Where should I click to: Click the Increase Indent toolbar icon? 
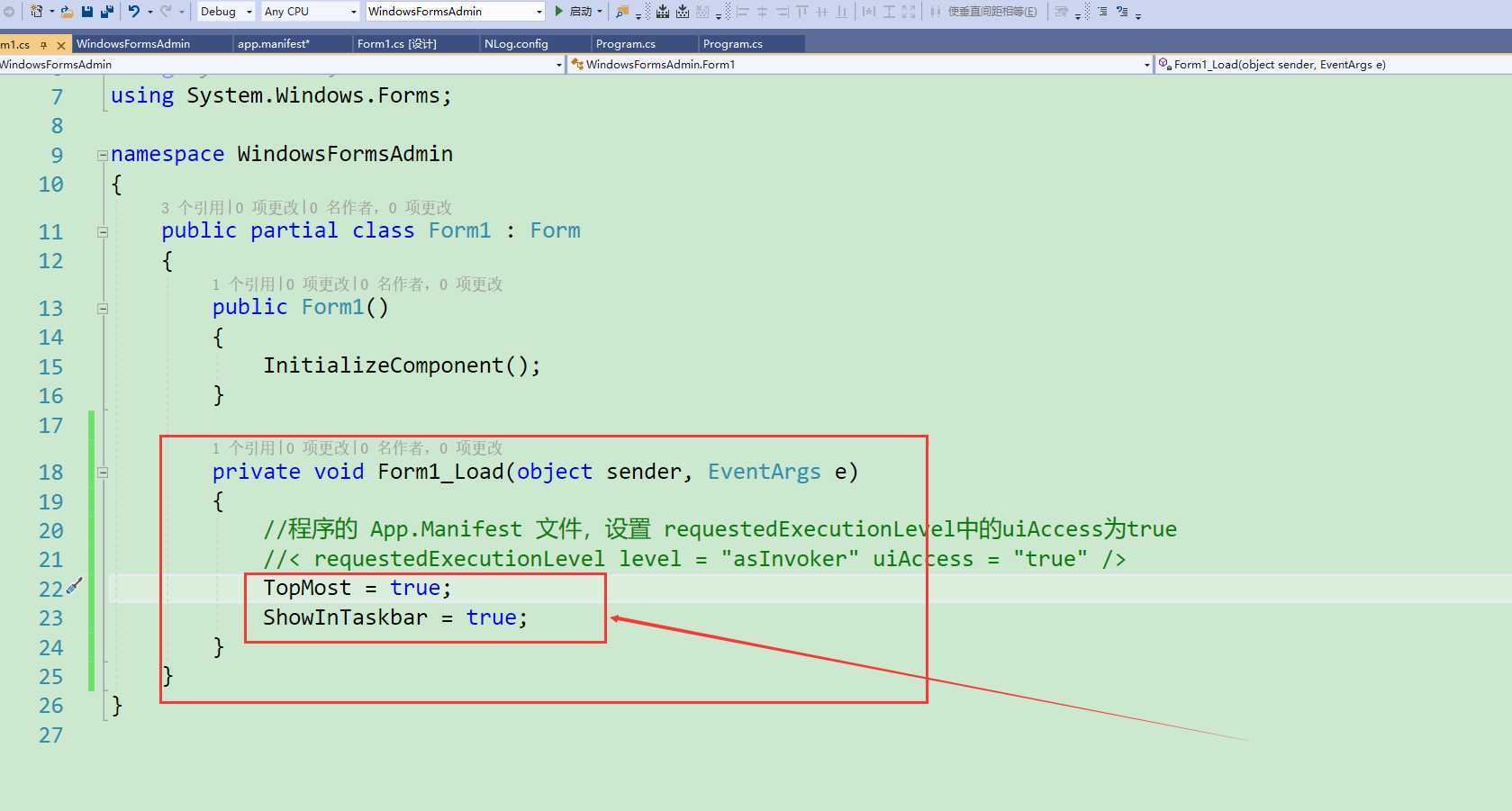pos(1102,12)
